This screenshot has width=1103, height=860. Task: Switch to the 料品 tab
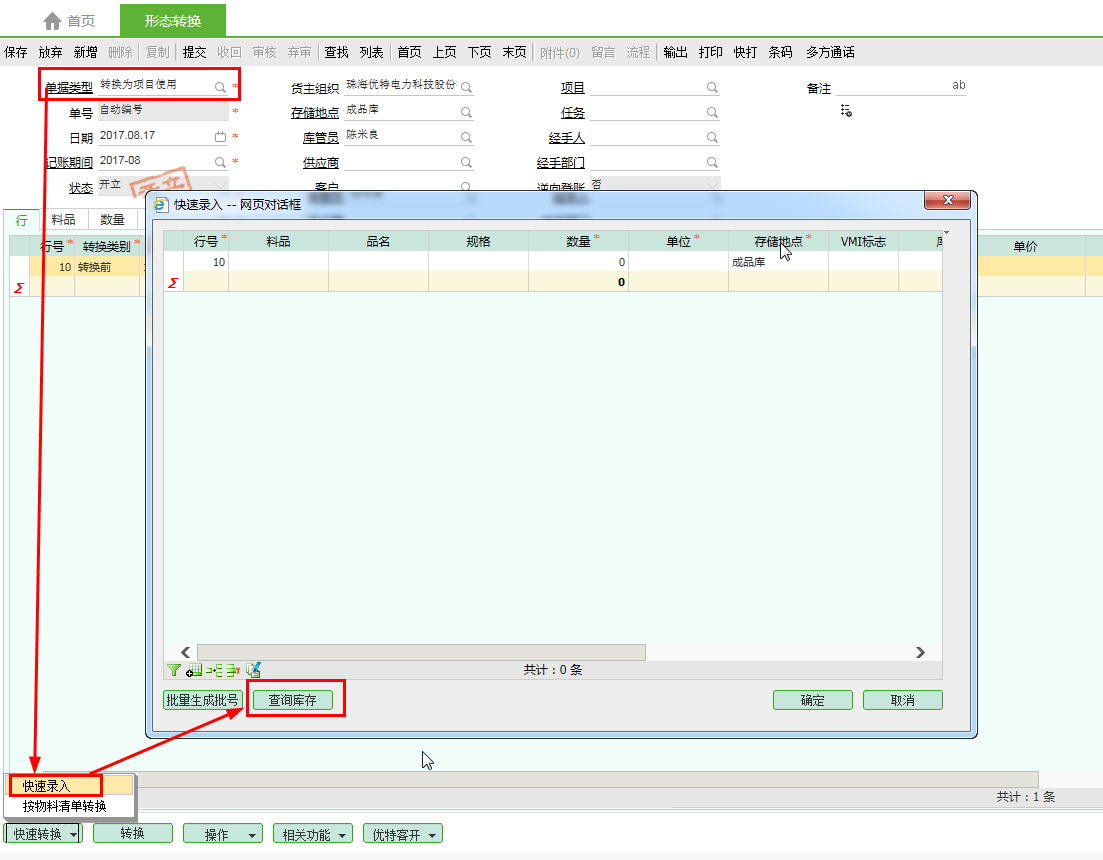point(63,219)
